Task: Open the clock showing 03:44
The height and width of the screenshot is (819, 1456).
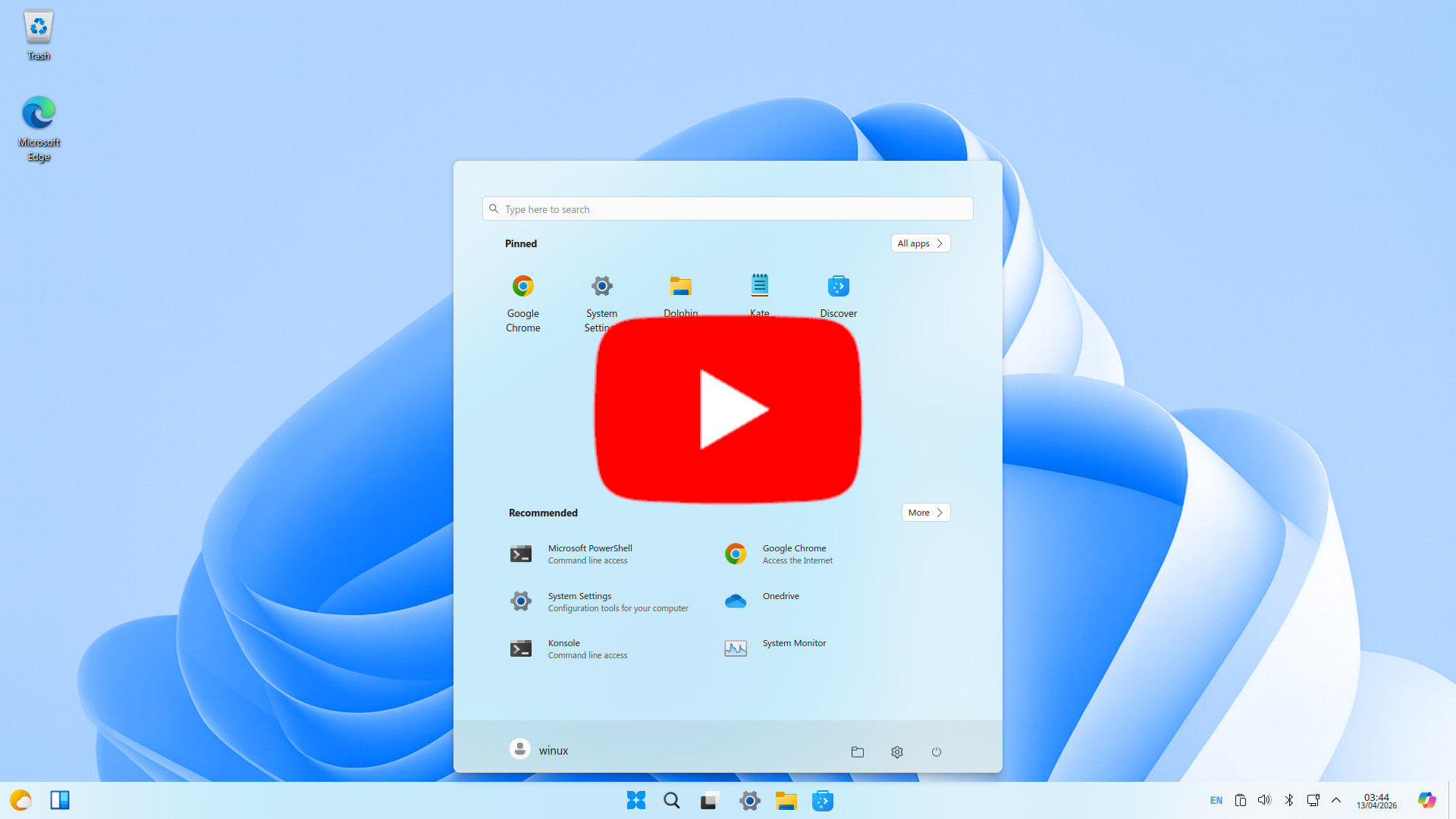Action: (x=1376, y=801)
